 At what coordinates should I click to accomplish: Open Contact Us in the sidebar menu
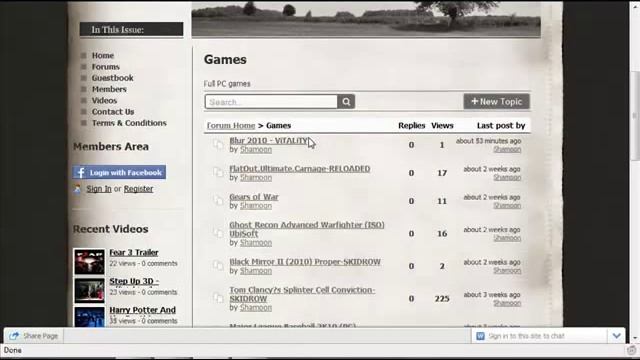[x=113, y=112]
